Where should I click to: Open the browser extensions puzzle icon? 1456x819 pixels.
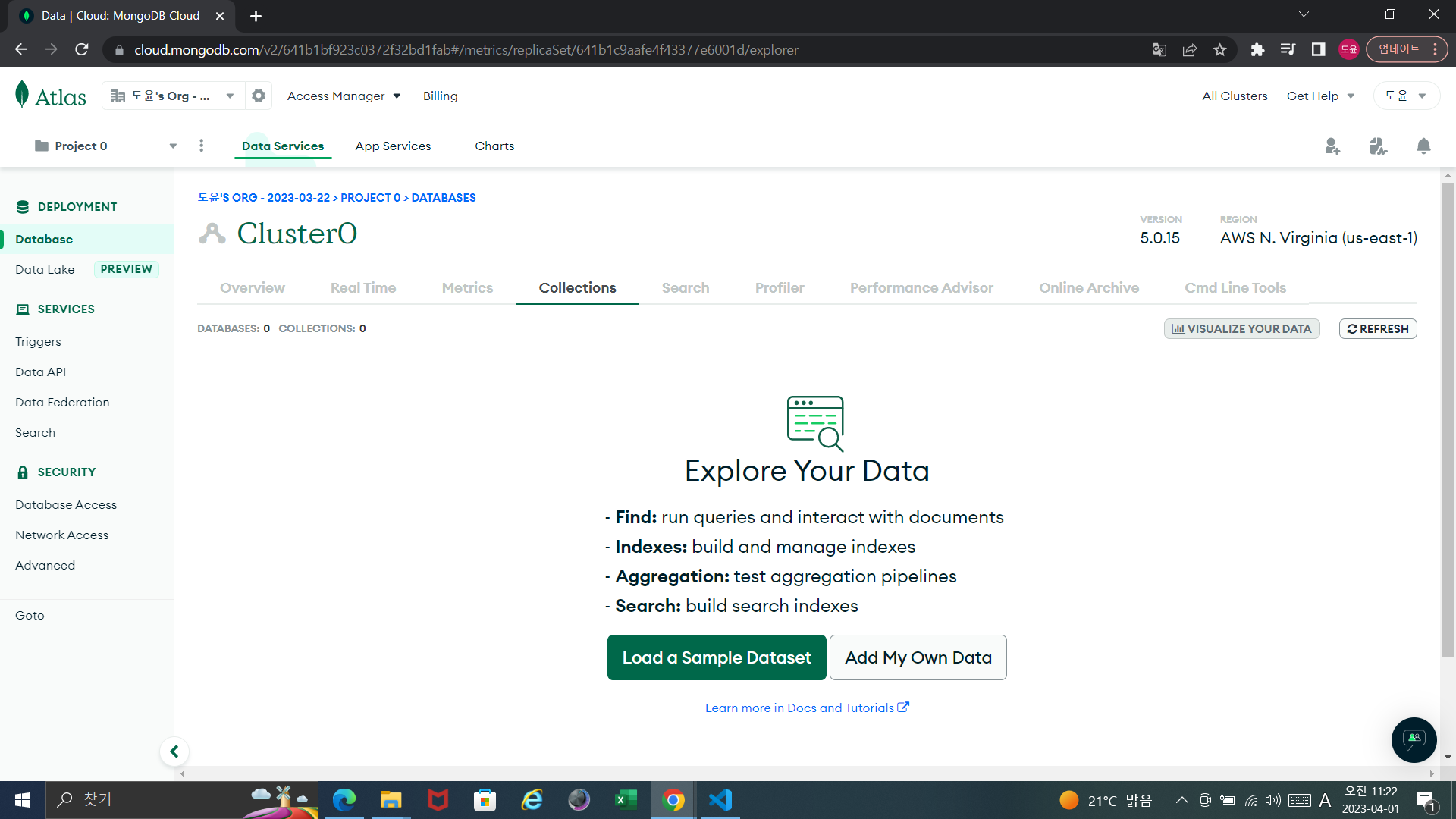click(1257, 50)
